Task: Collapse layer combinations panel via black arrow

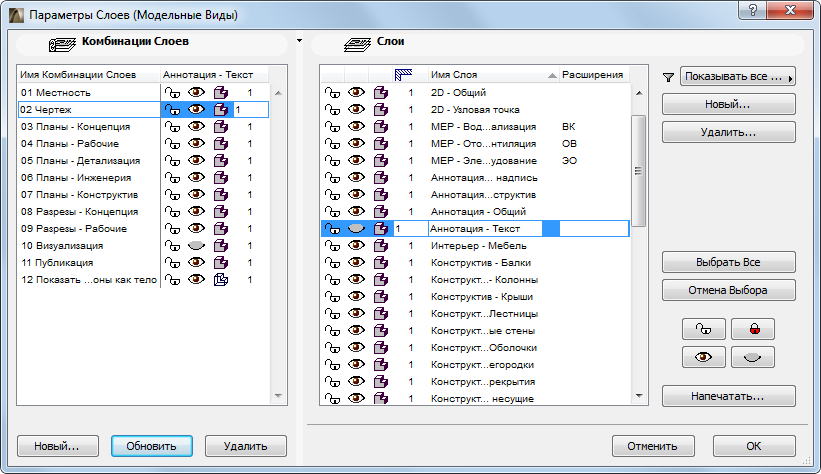Action: click(299, 40)
